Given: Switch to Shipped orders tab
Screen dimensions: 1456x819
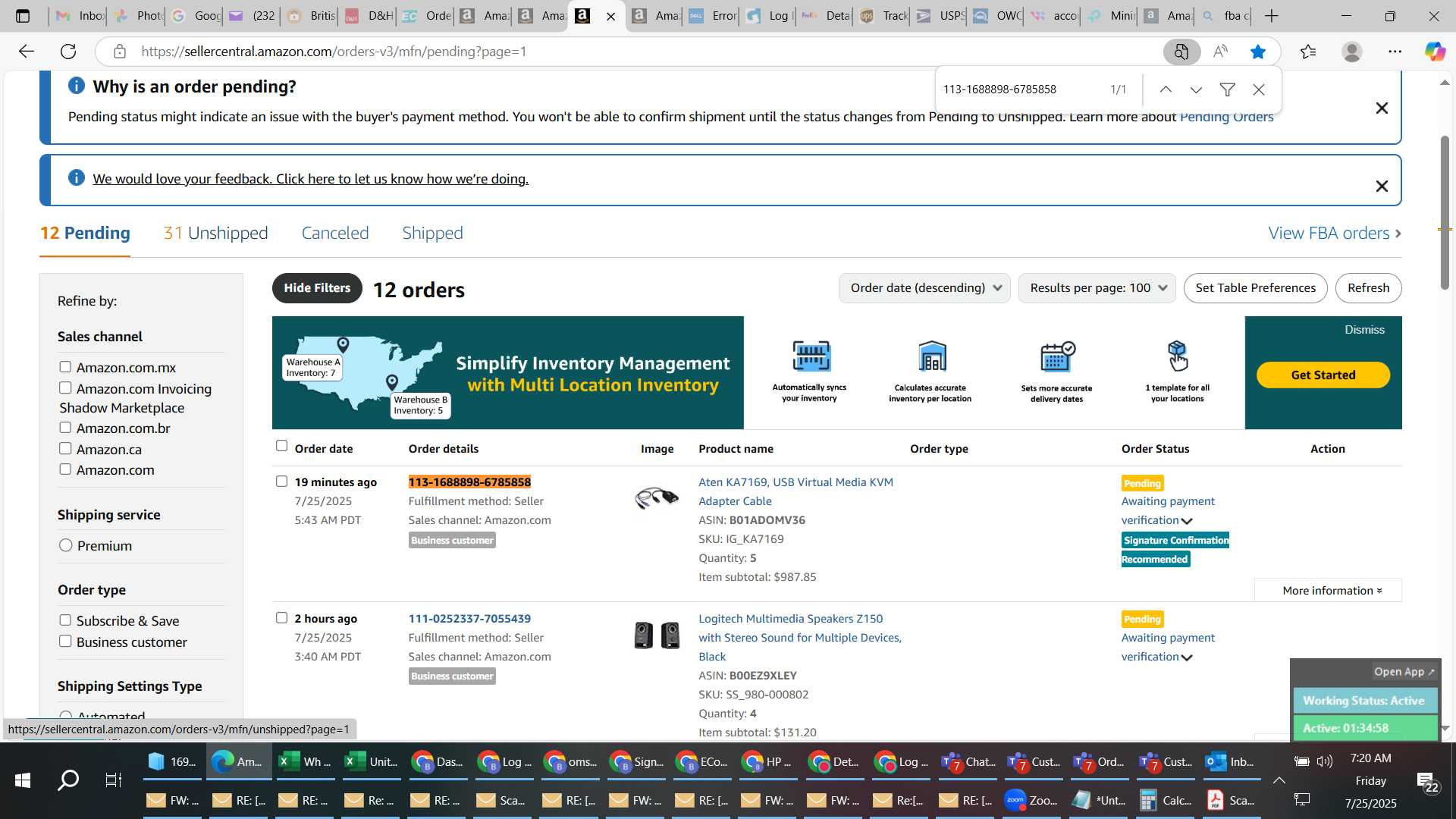Looking at the screenshot, I should point(432,234).
